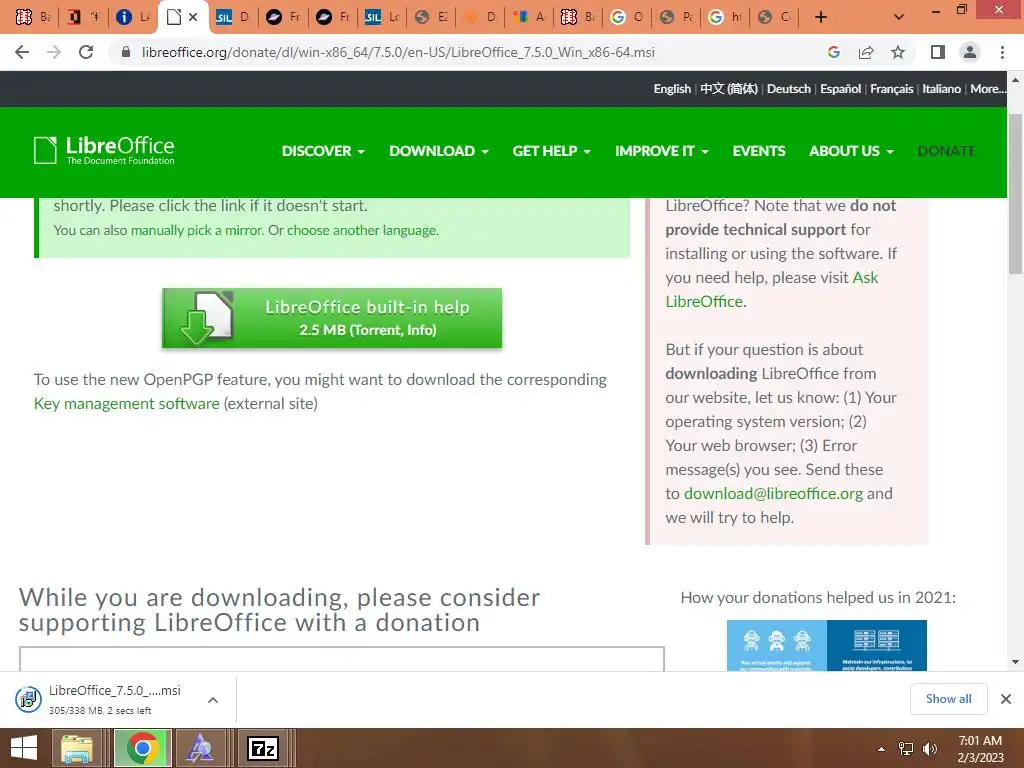Download LibreOffice built-in help

[332, 318]
